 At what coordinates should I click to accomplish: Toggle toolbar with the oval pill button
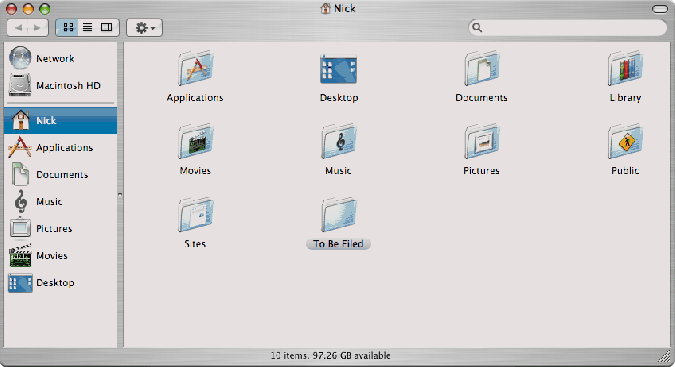point(659,9)
